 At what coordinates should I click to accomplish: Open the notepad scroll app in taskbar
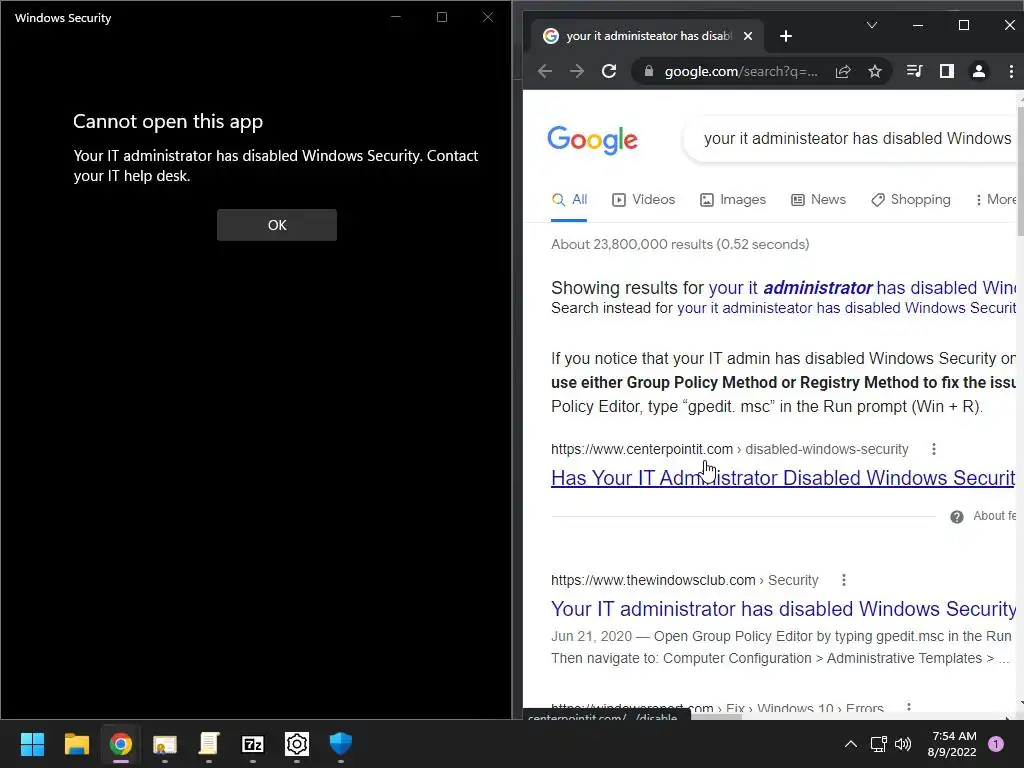[208, 744]
